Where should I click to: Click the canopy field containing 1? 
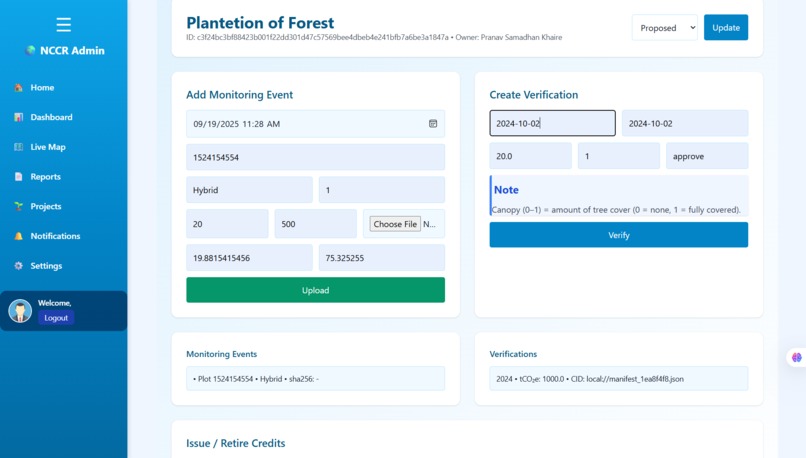(x=618, y=156)
